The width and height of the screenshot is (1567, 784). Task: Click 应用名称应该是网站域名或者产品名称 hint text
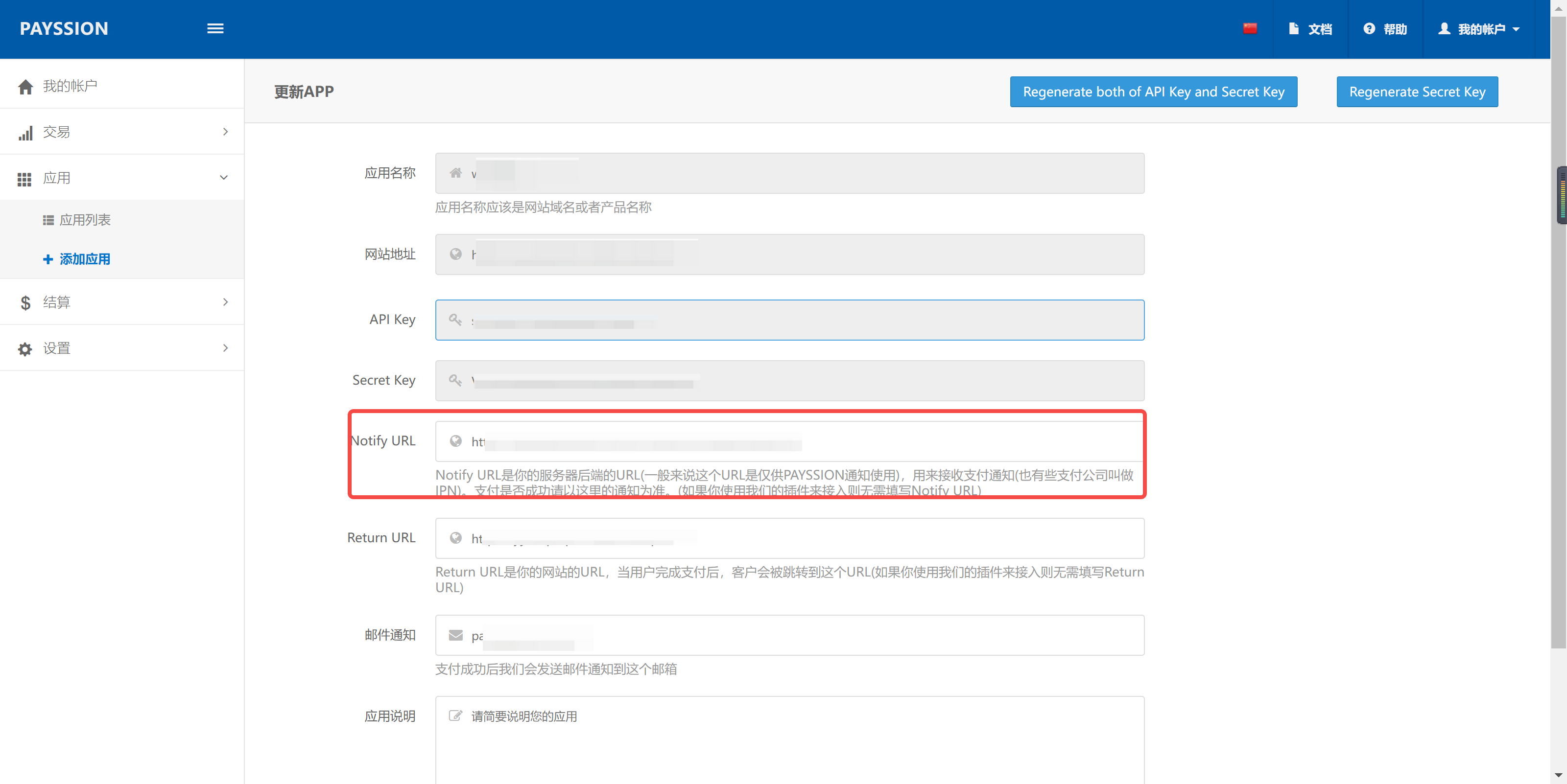(x=543, y=207)
